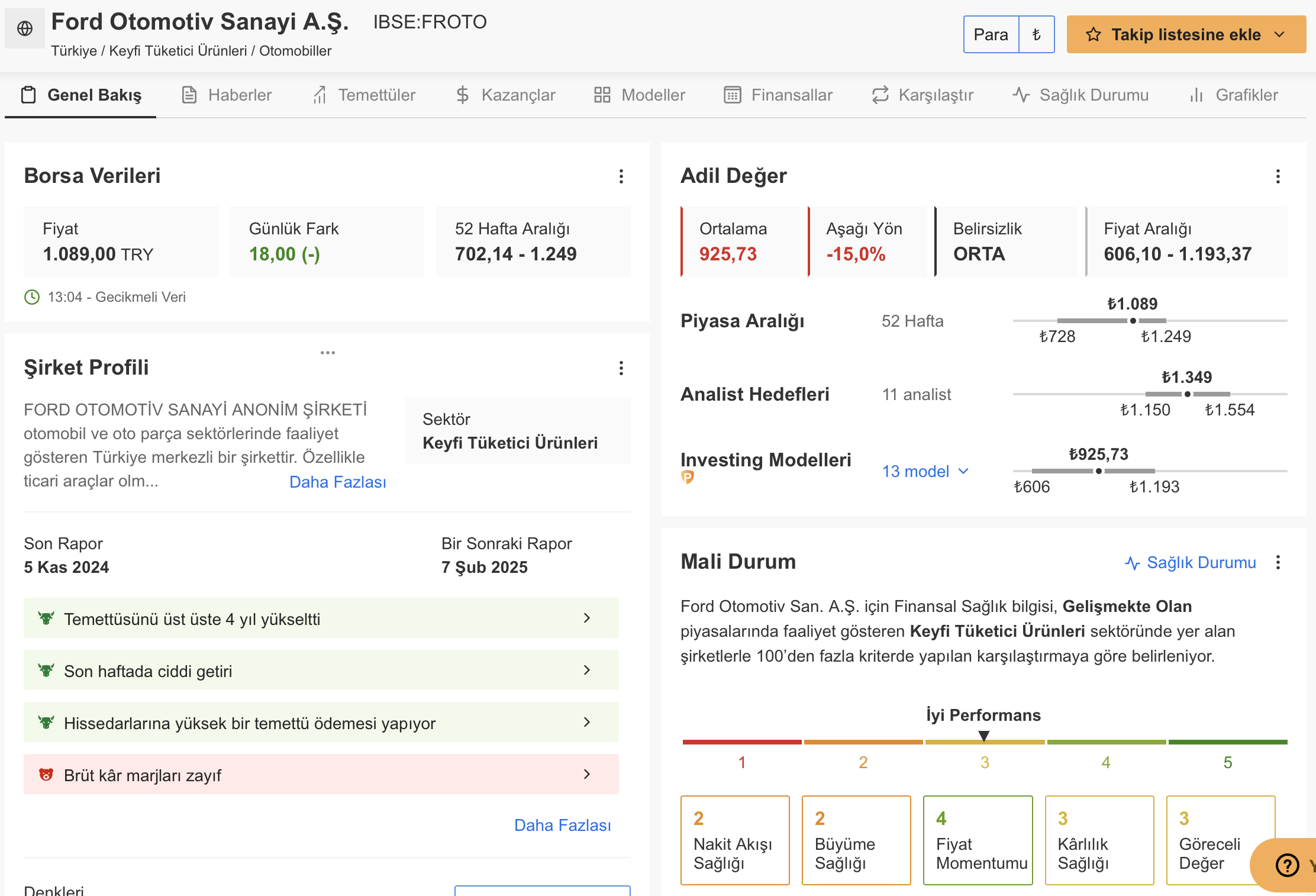The width and height of the screenshot is (1316, 896).
Task: Expand the Son haftada ciddi getiri row
Action: click(321, 671)
